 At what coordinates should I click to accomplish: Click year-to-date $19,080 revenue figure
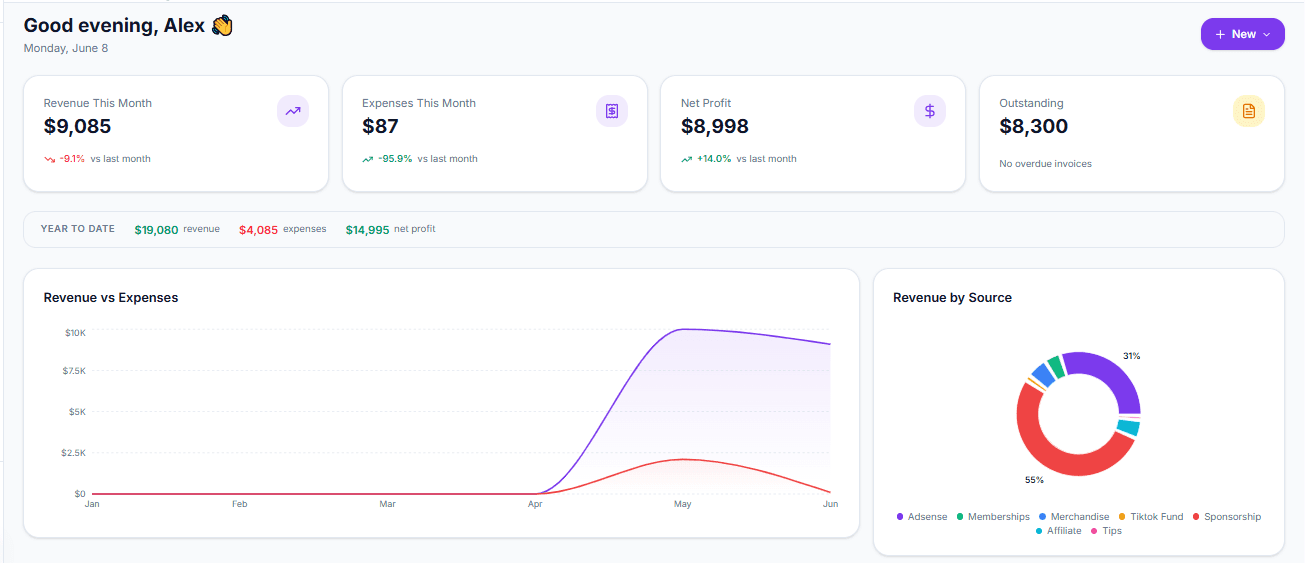coord(156,230)
